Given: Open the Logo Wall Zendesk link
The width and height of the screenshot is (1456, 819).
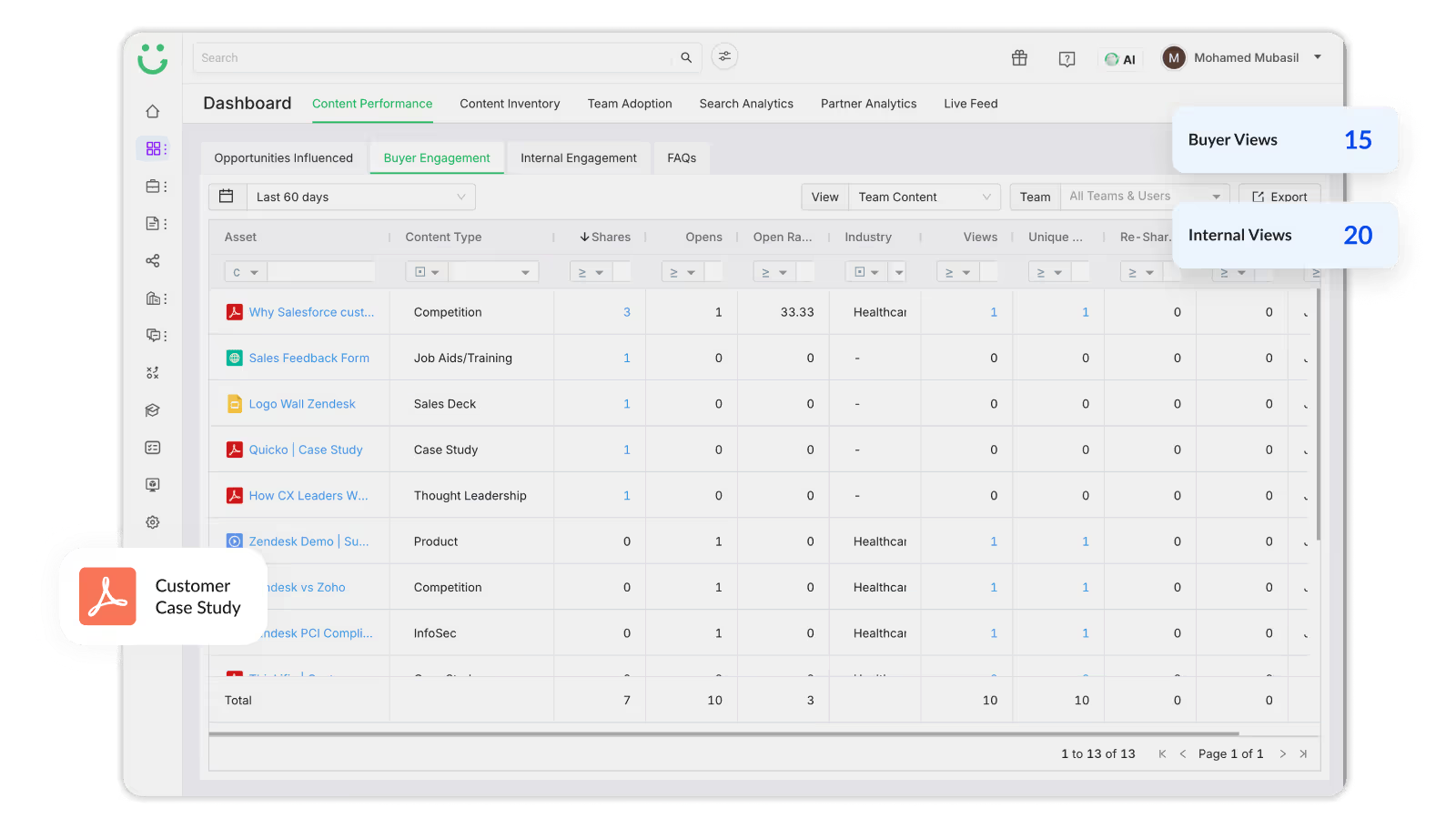Looking at the screenshot, I should 302,404.
